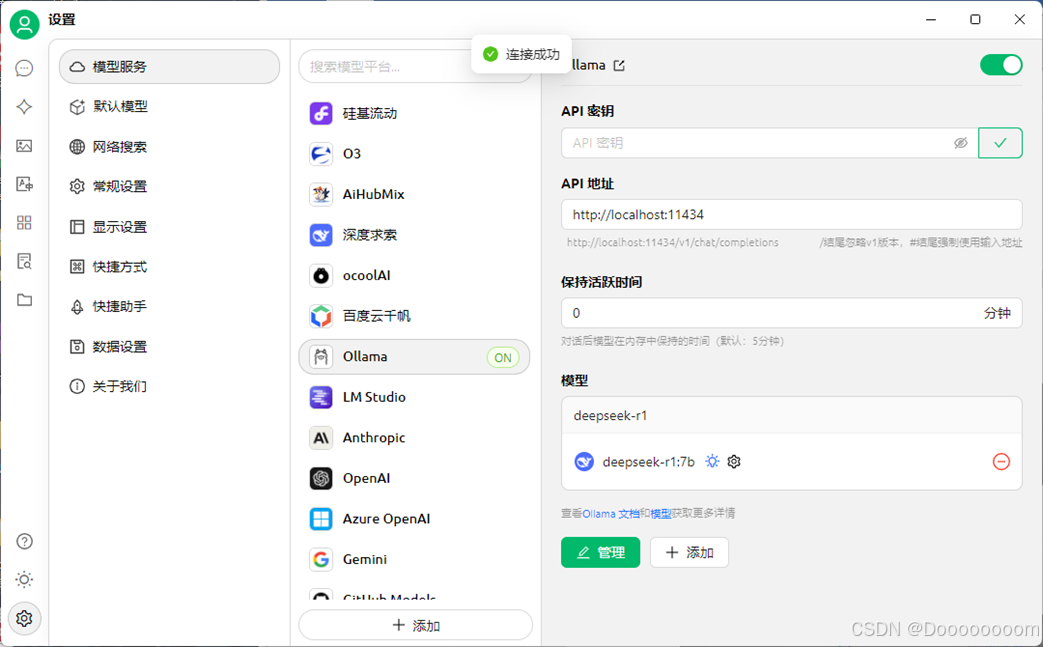This screenshot has height=647, width=1043.
Task: Toggle API key visibility eye icon
Action: [x=961, y=143]
